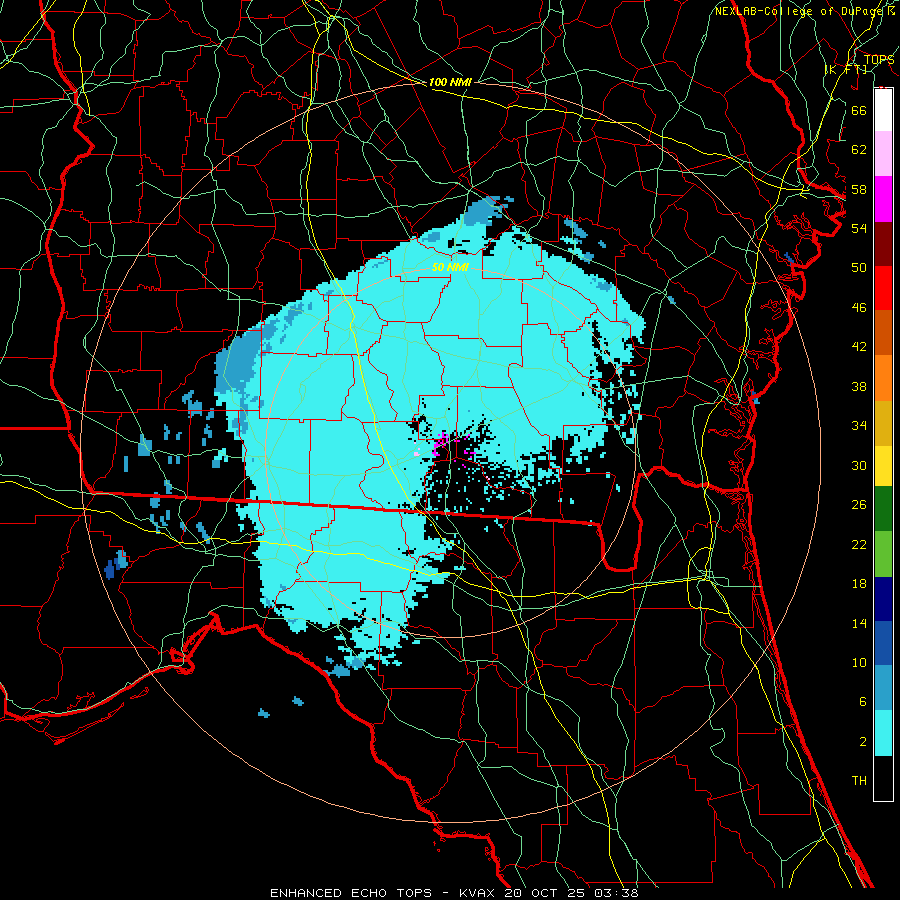Click the "66" legend value
The width and height of the screenshot is (900, 900).
point(859,110)
